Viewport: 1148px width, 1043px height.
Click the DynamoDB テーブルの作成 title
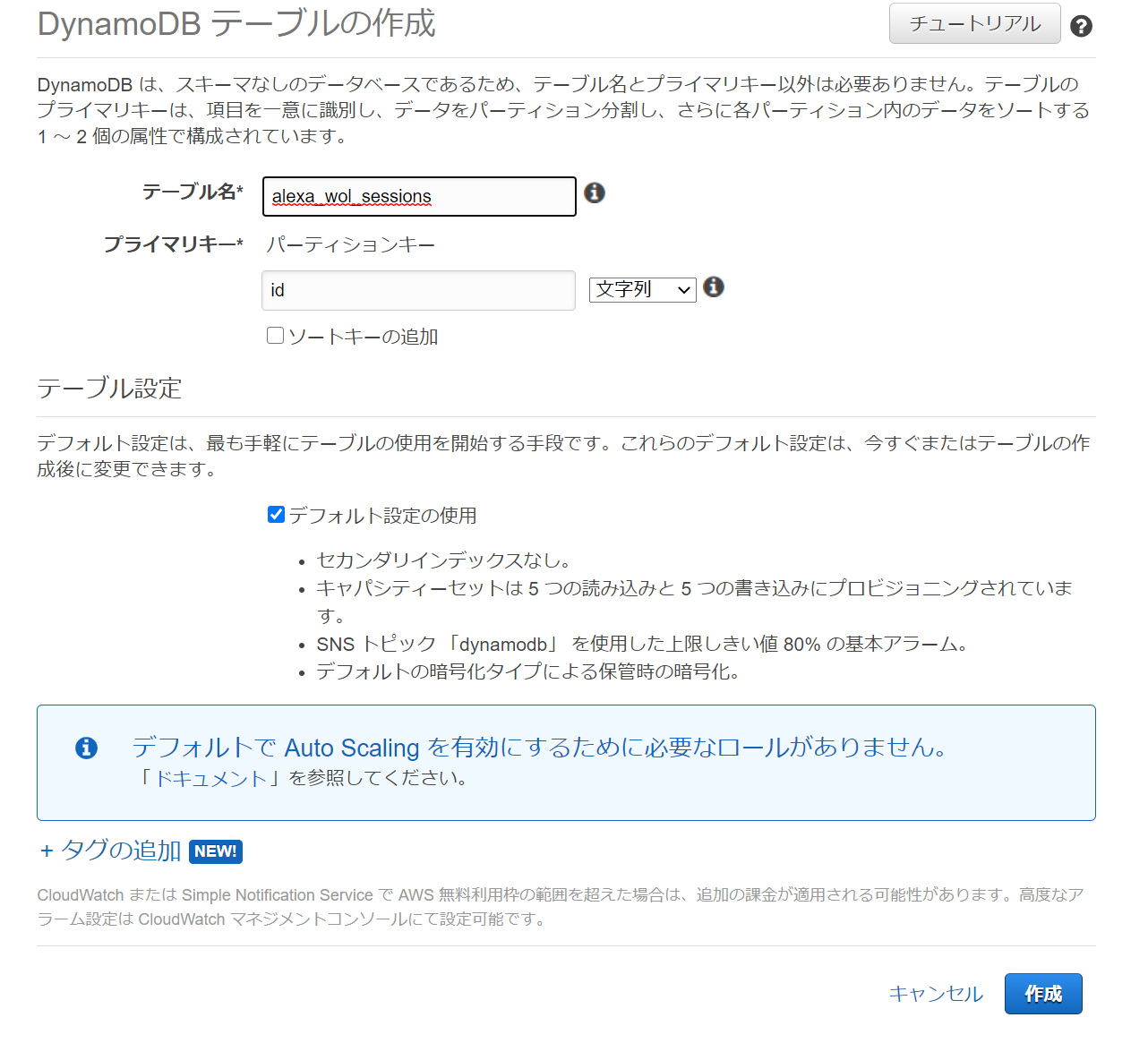pos(236,23)
